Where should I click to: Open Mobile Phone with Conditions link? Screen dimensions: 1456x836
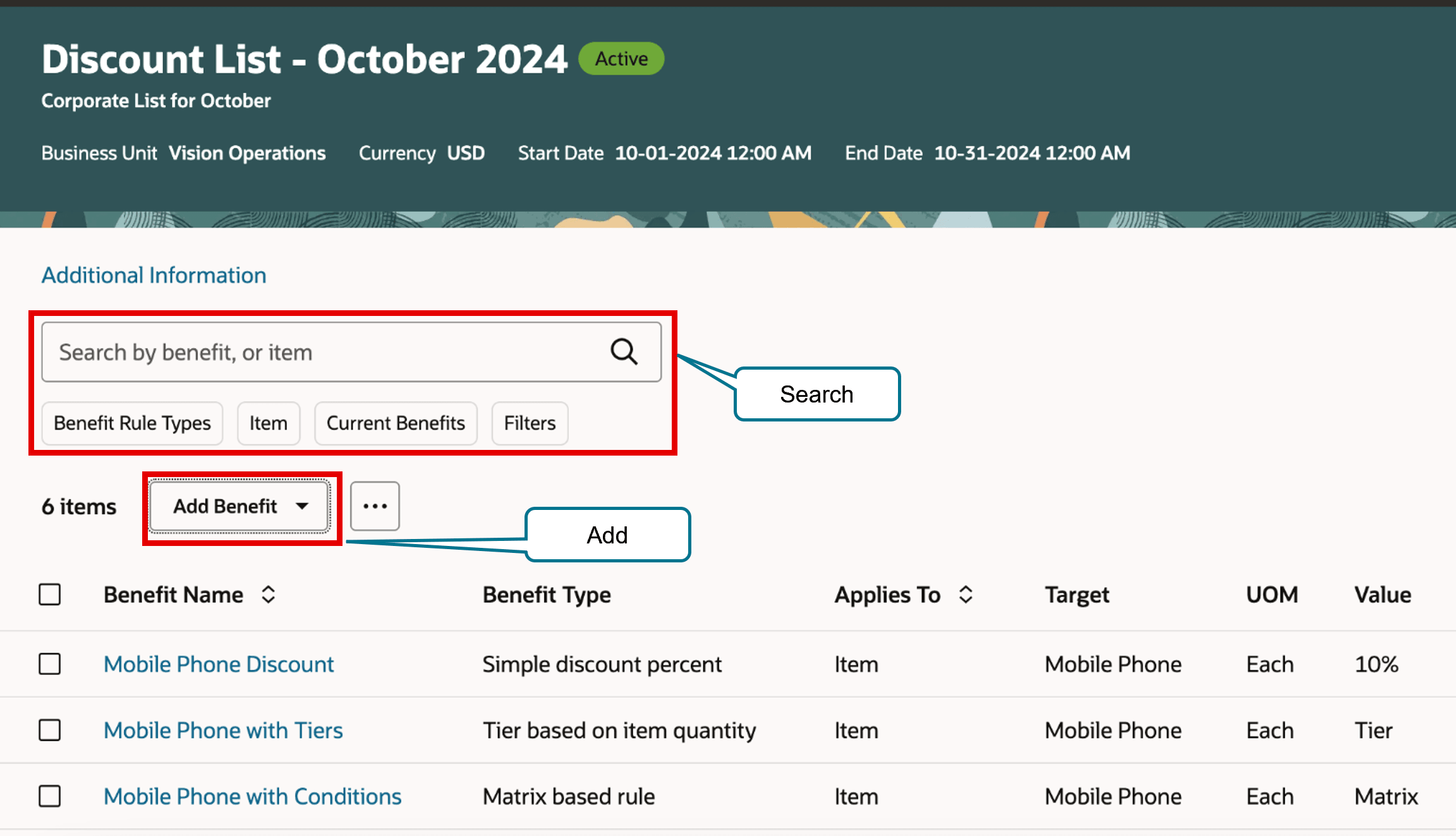(x=252, y=796)
